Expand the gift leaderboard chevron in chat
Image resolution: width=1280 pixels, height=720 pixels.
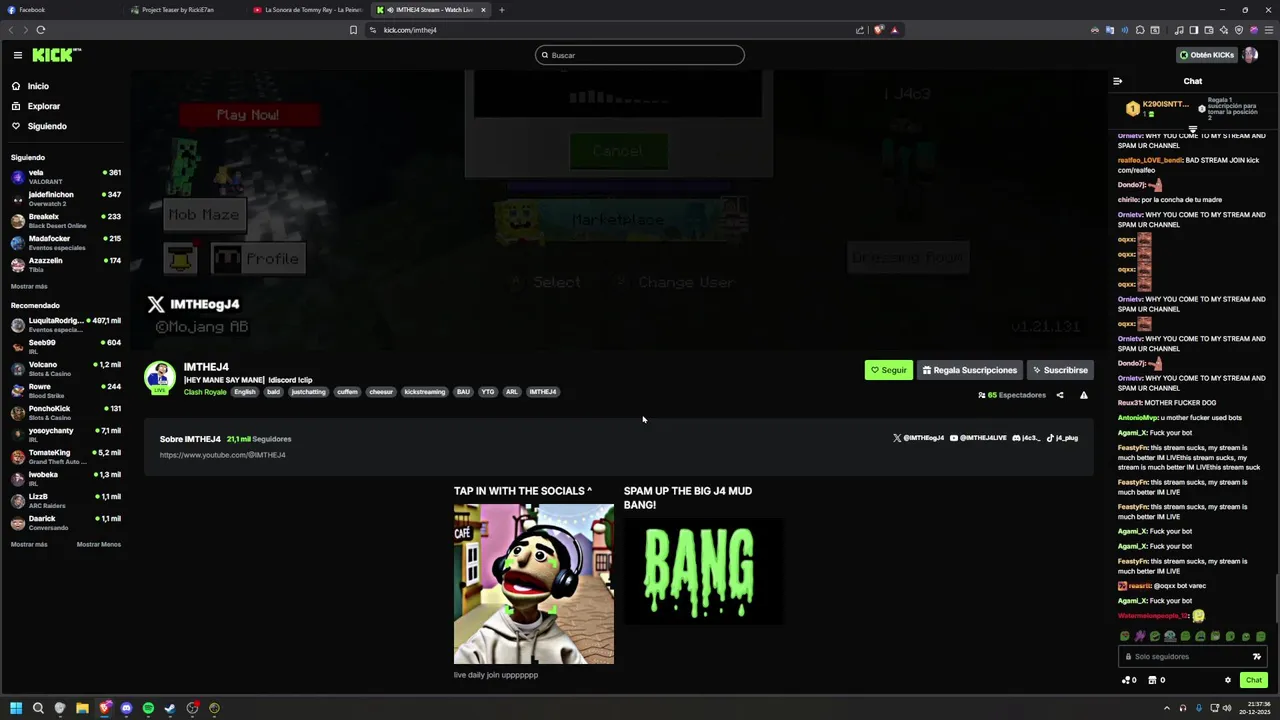(x=1192, y=129)
